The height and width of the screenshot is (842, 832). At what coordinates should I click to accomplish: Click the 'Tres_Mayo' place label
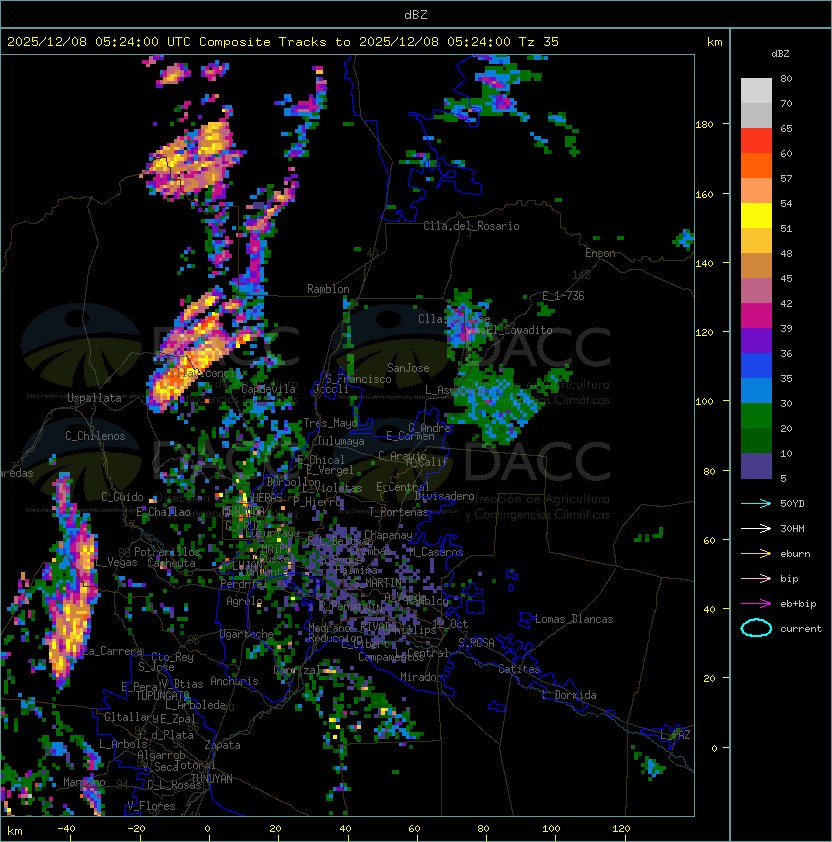[x=330, y=423]
